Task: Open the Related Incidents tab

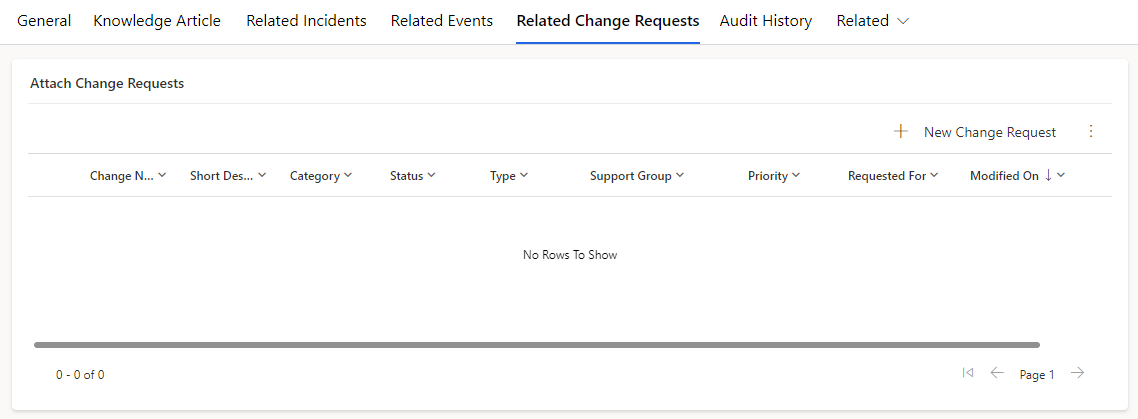Action: point(306,21)
